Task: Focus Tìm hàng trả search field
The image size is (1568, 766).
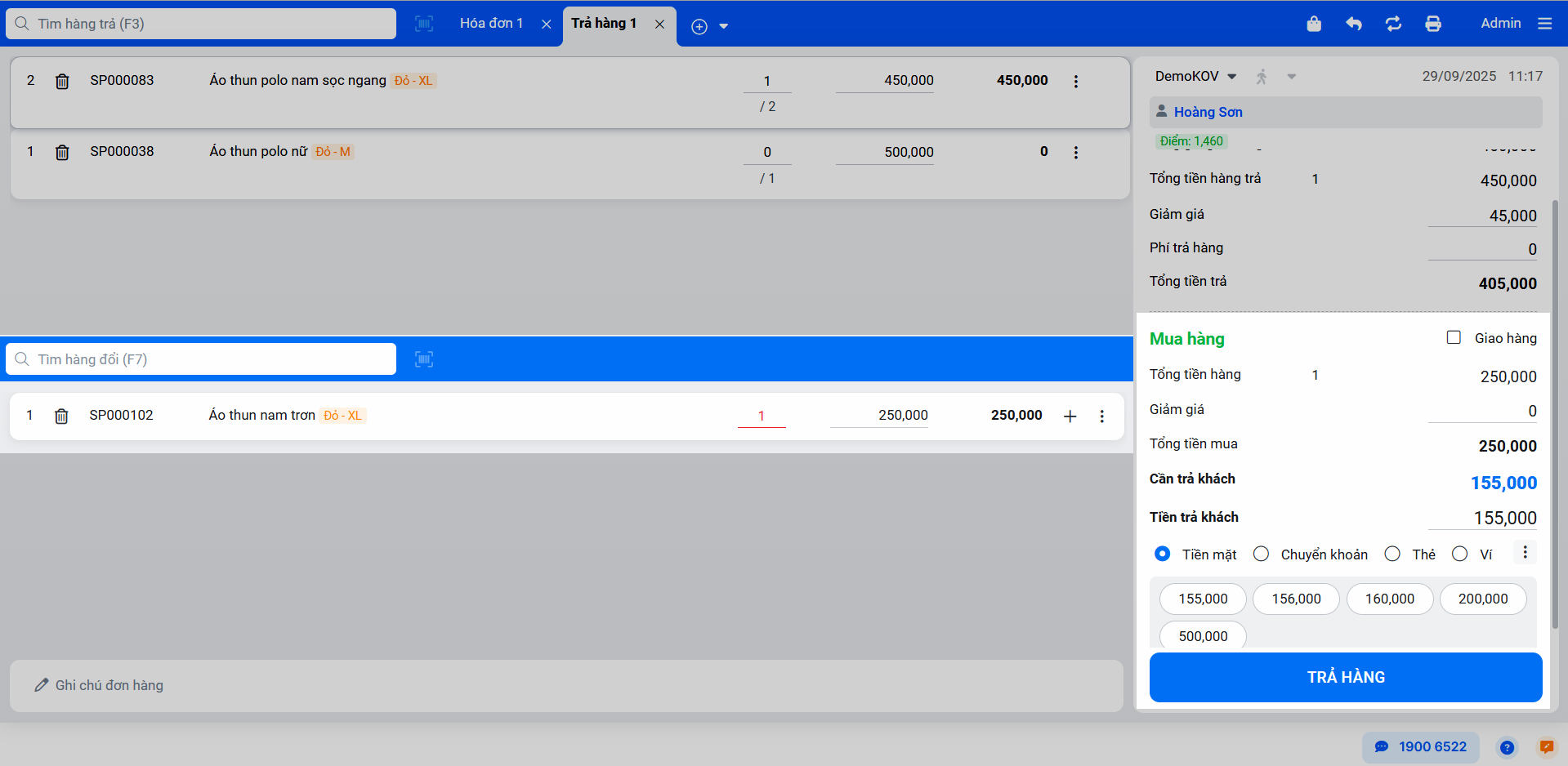Action: click(201, 24)
